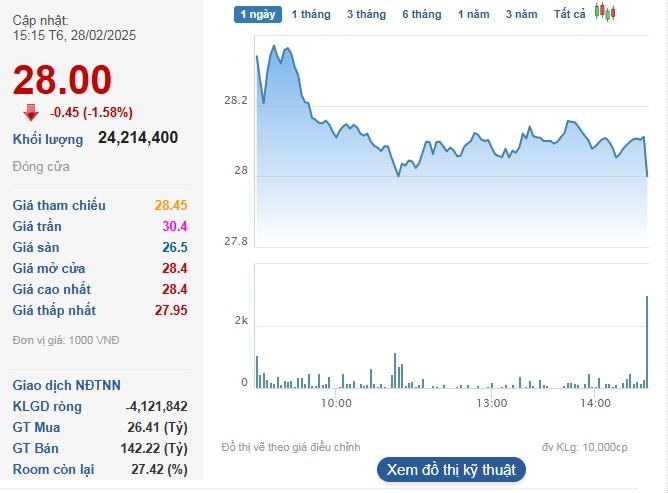Click the 13:00 time axis label
This screenshot has width=668, height=493.
492,403
